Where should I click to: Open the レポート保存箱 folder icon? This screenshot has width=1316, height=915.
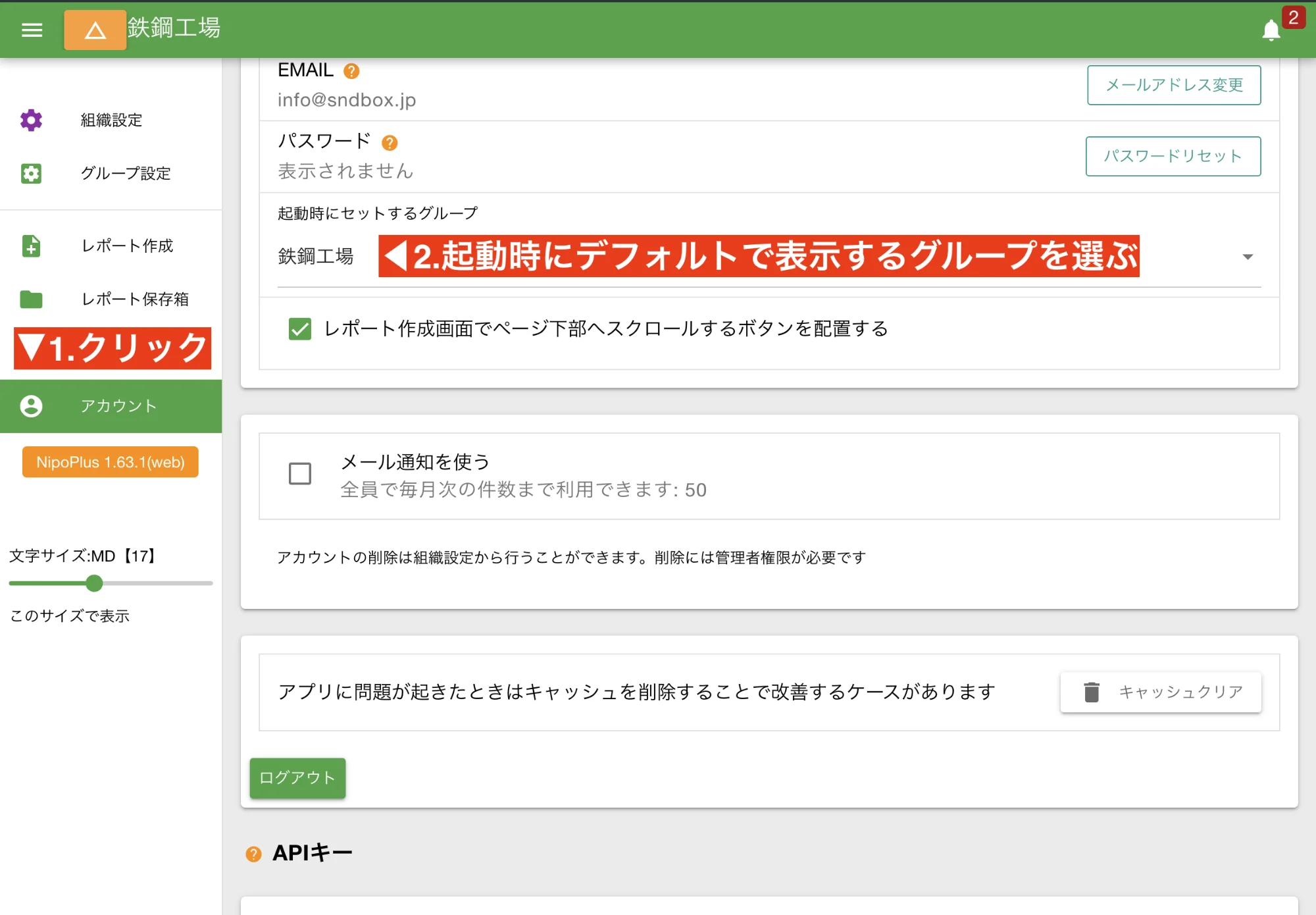pyautogui.click(x=30, y=300)
